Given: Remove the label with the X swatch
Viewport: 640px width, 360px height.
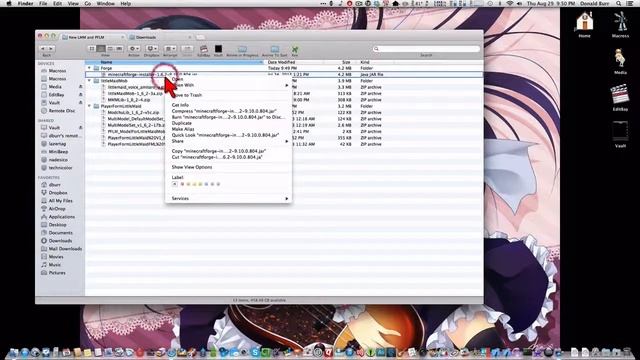Looking at the screenshot, I should click(x=175, y=184).
